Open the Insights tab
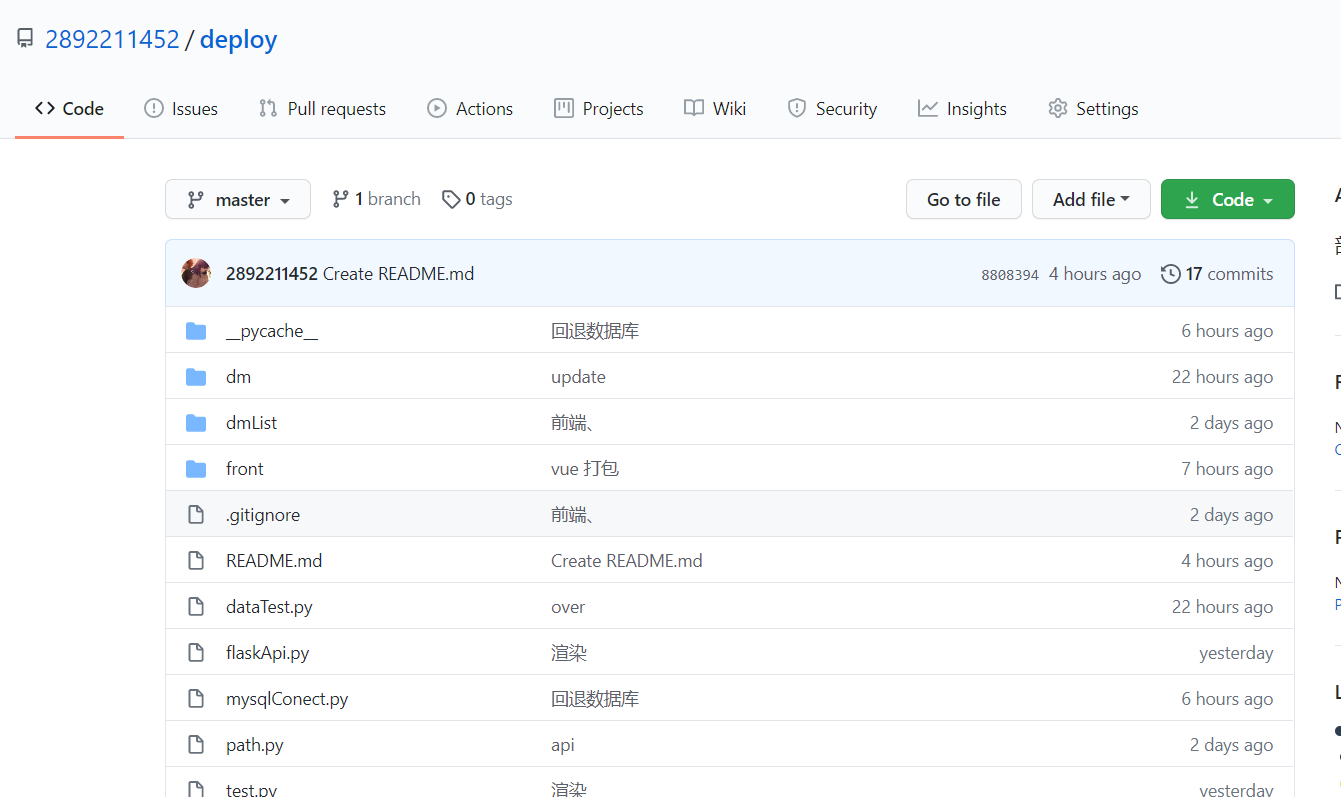Screen dimensions: 1341x797 tap(962, 109)
